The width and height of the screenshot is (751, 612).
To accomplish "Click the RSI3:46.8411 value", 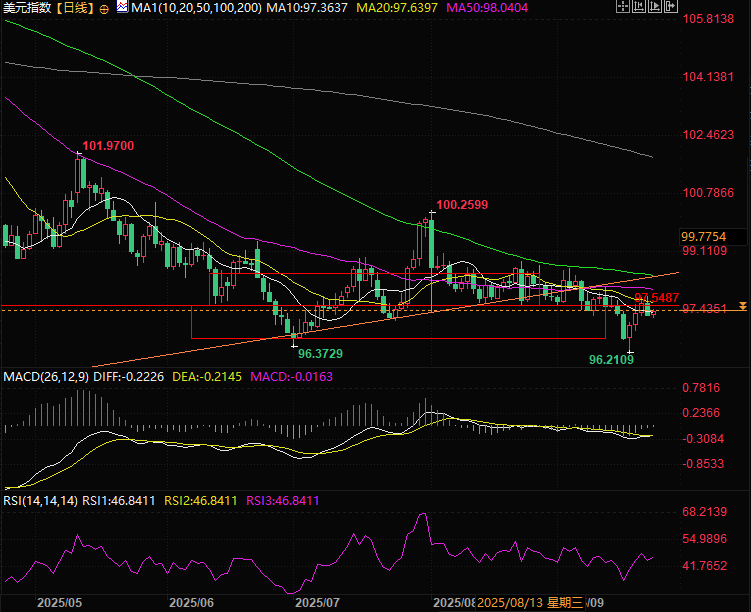I will tap(283, 501).
